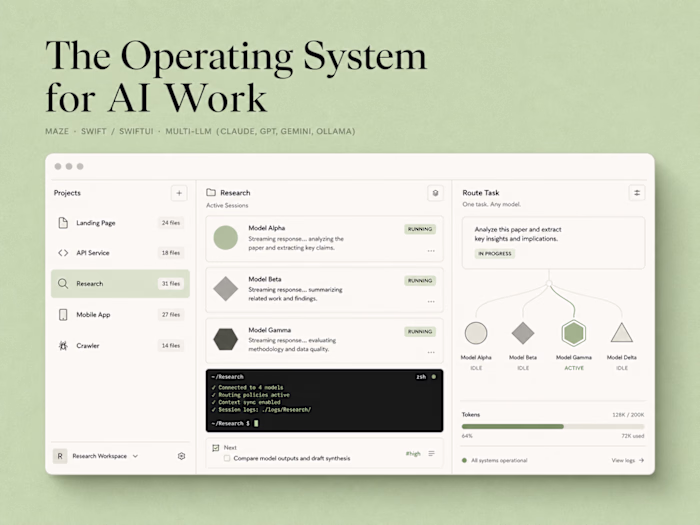700x525 pixels.
Task: Click the 27 files badge
Action: 171,315
